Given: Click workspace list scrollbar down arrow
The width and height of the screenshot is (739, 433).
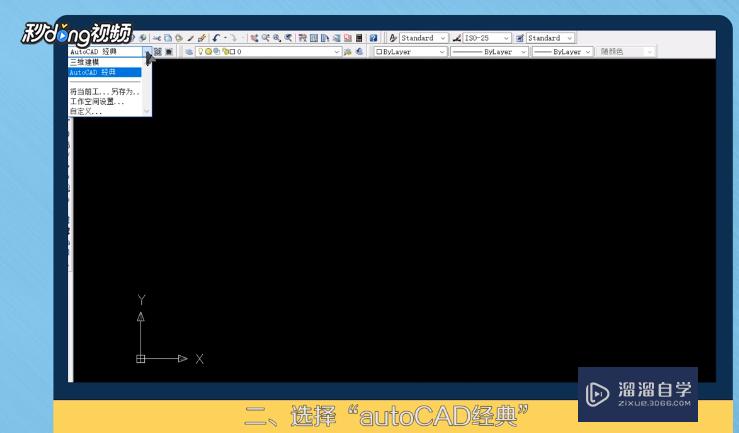Looking at the screenshot, I should click(x=147, y=111).
